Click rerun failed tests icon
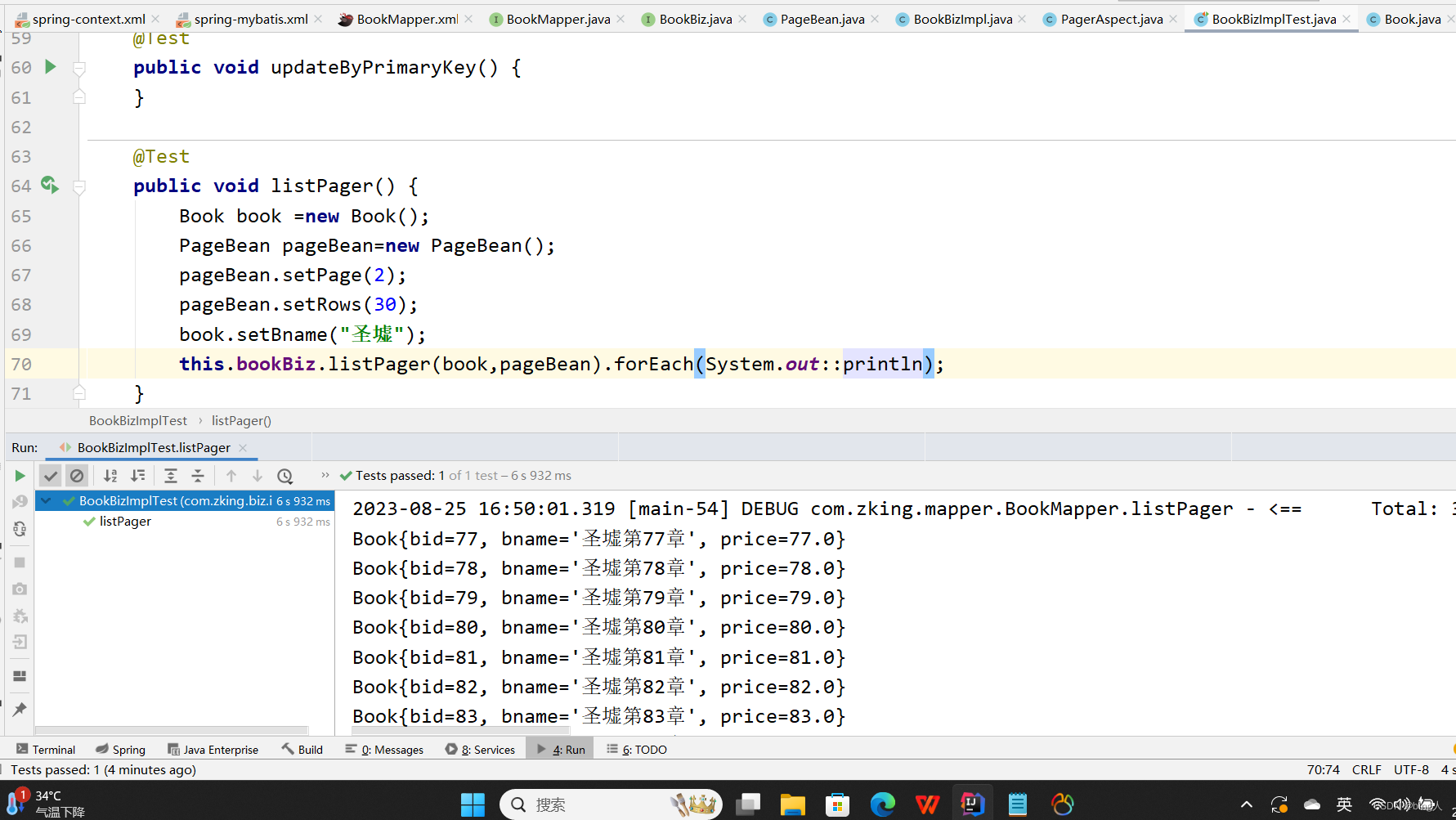 [20, 502]
